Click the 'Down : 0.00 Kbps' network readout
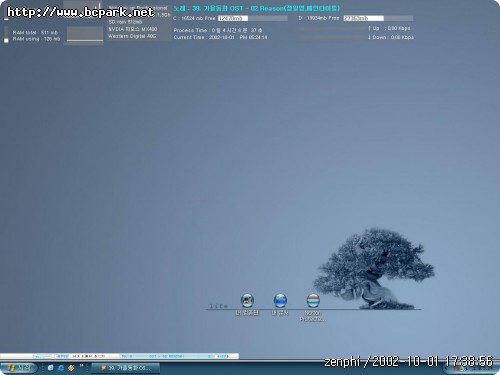Viewport: 500px width, 375px height. (x=391, y=37)
